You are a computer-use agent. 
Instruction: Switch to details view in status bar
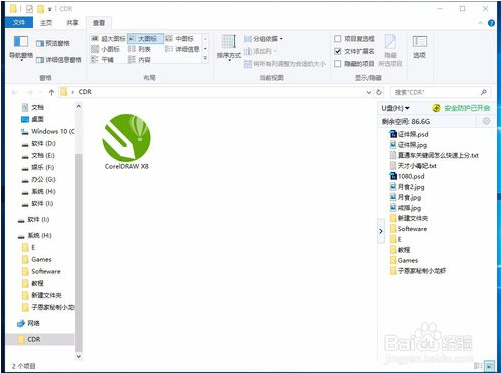(x=478, y=366)
